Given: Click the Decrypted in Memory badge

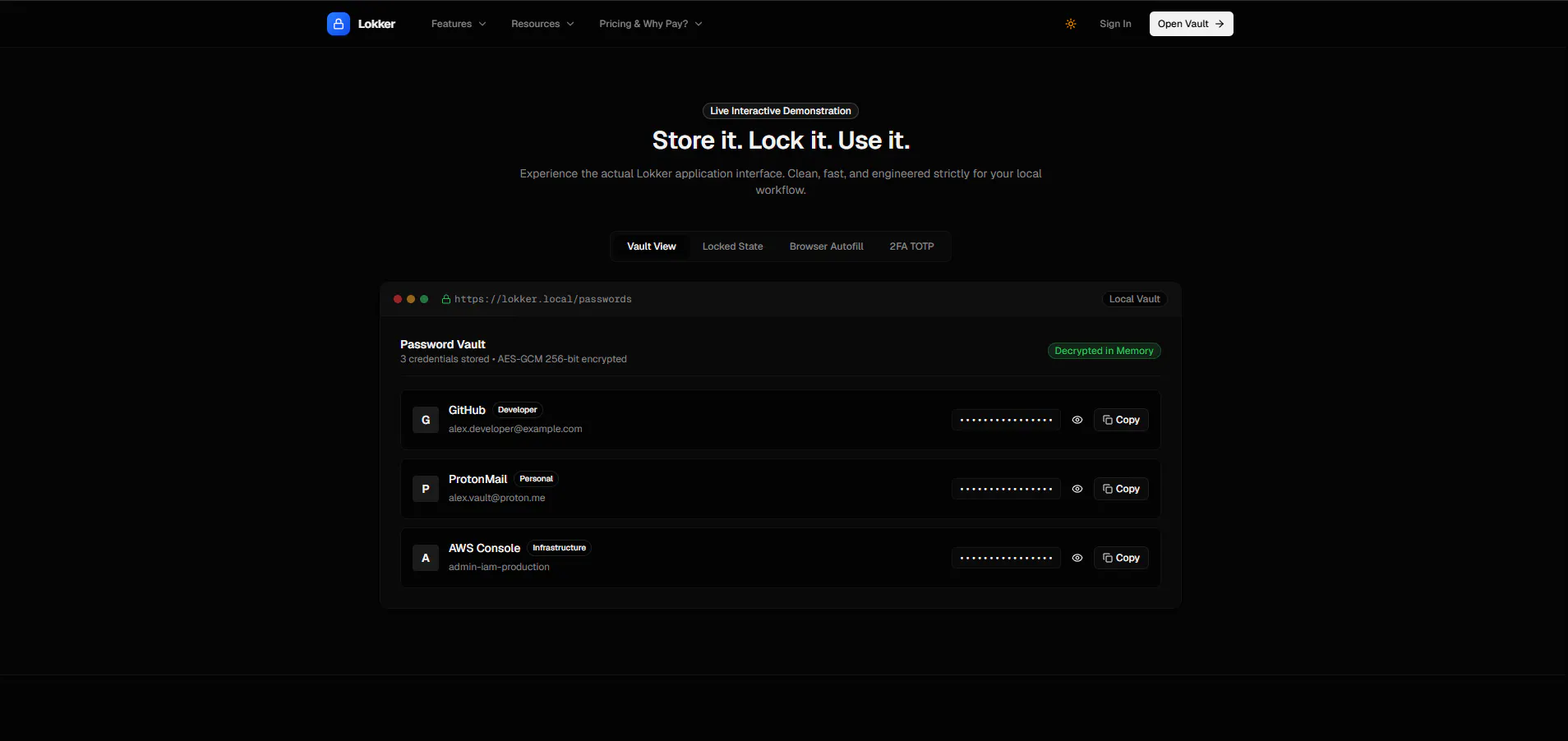Looking at the screenshot, I should pyautogui.click(x=1104, y=351).
